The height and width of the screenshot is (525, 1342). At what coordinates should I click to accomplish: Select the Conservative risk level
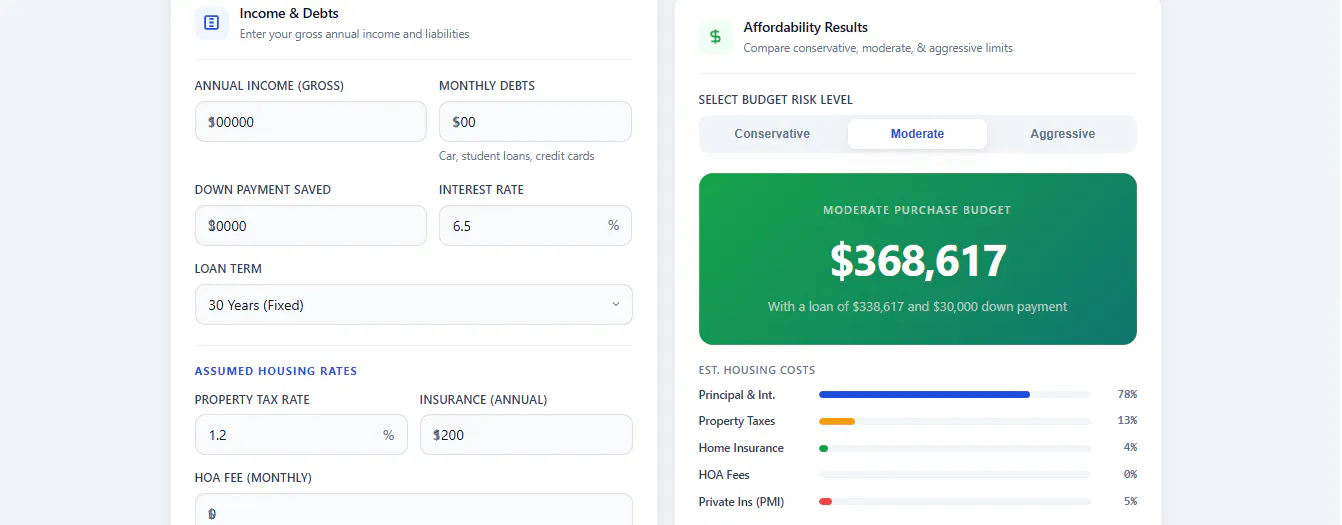(x=772, y=134)
